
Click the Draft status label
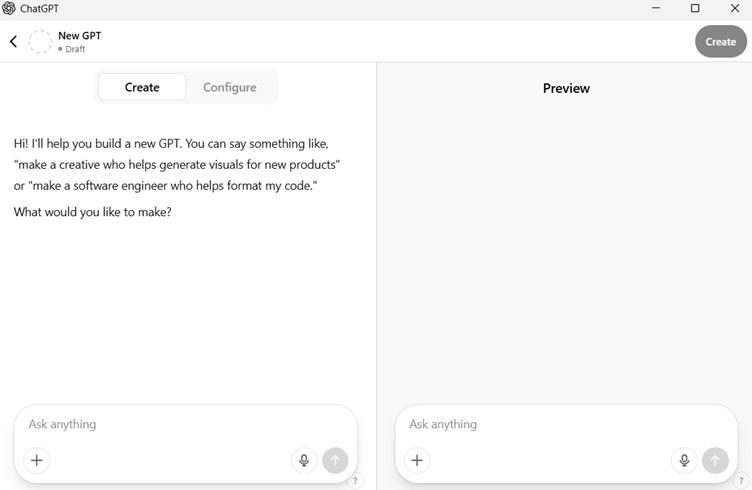pos(75,49)
